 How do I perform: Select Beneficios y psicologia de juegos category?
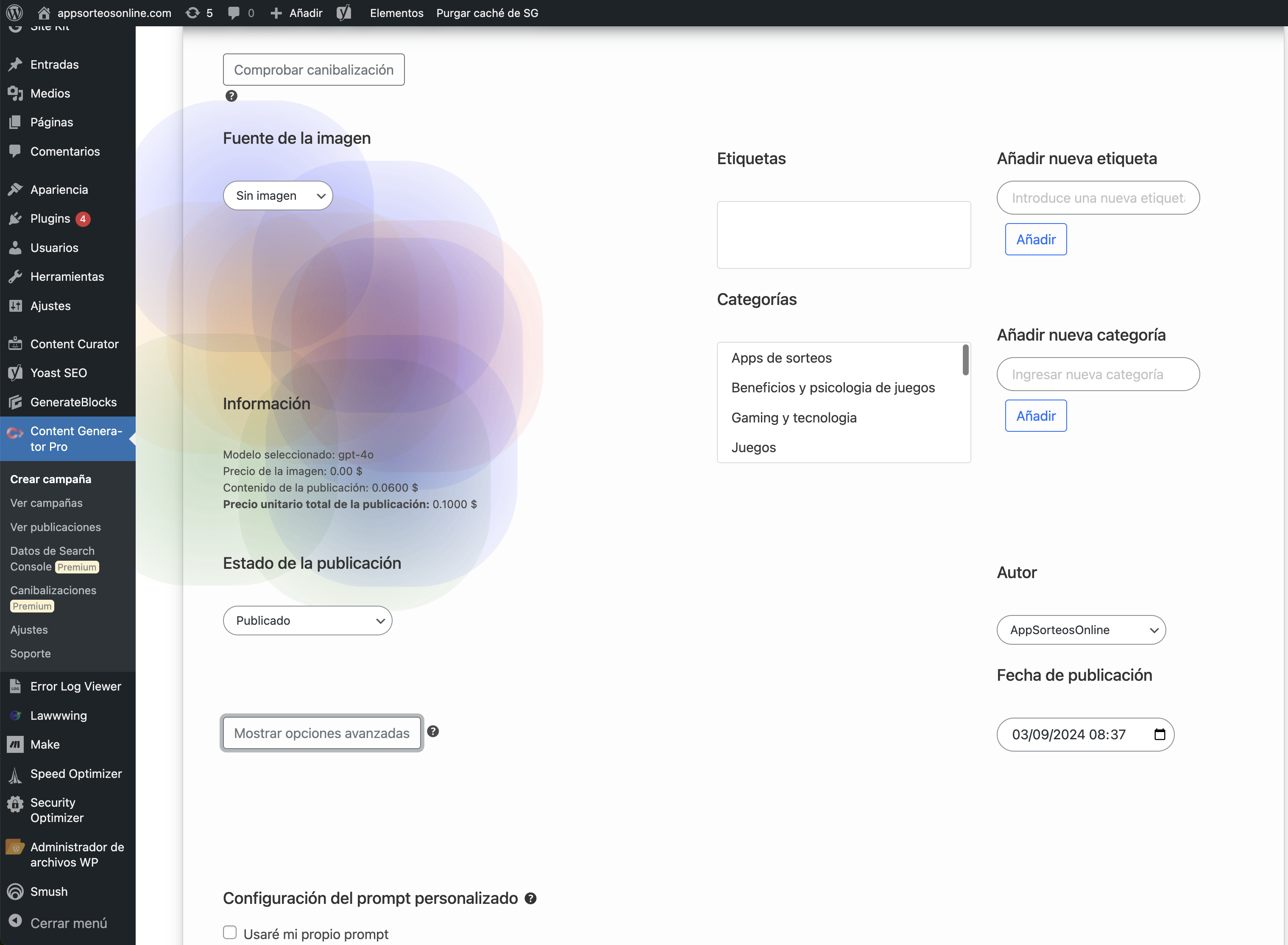(x=833, y=387)
